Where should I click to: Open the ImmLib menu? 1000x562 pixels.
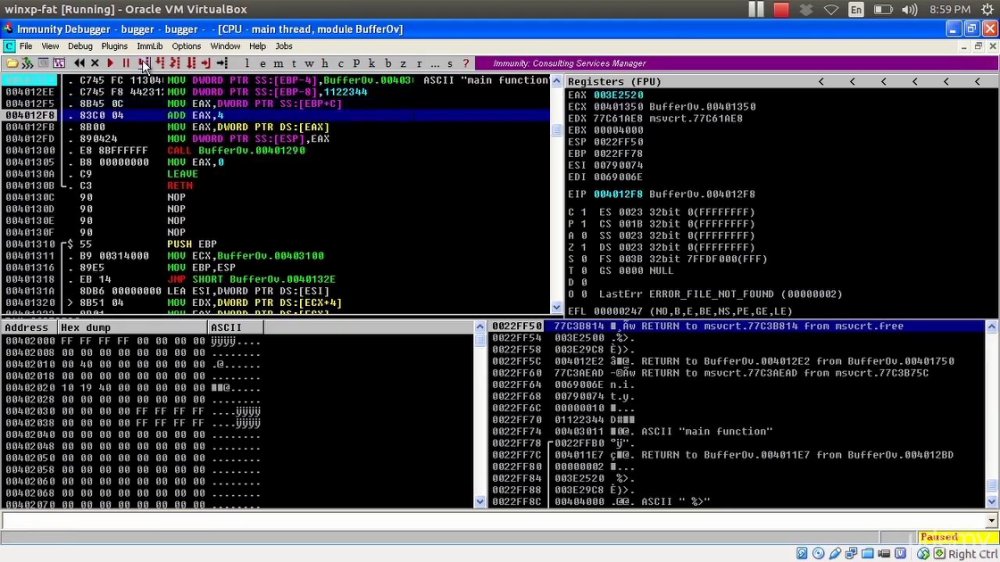[149, 46]
